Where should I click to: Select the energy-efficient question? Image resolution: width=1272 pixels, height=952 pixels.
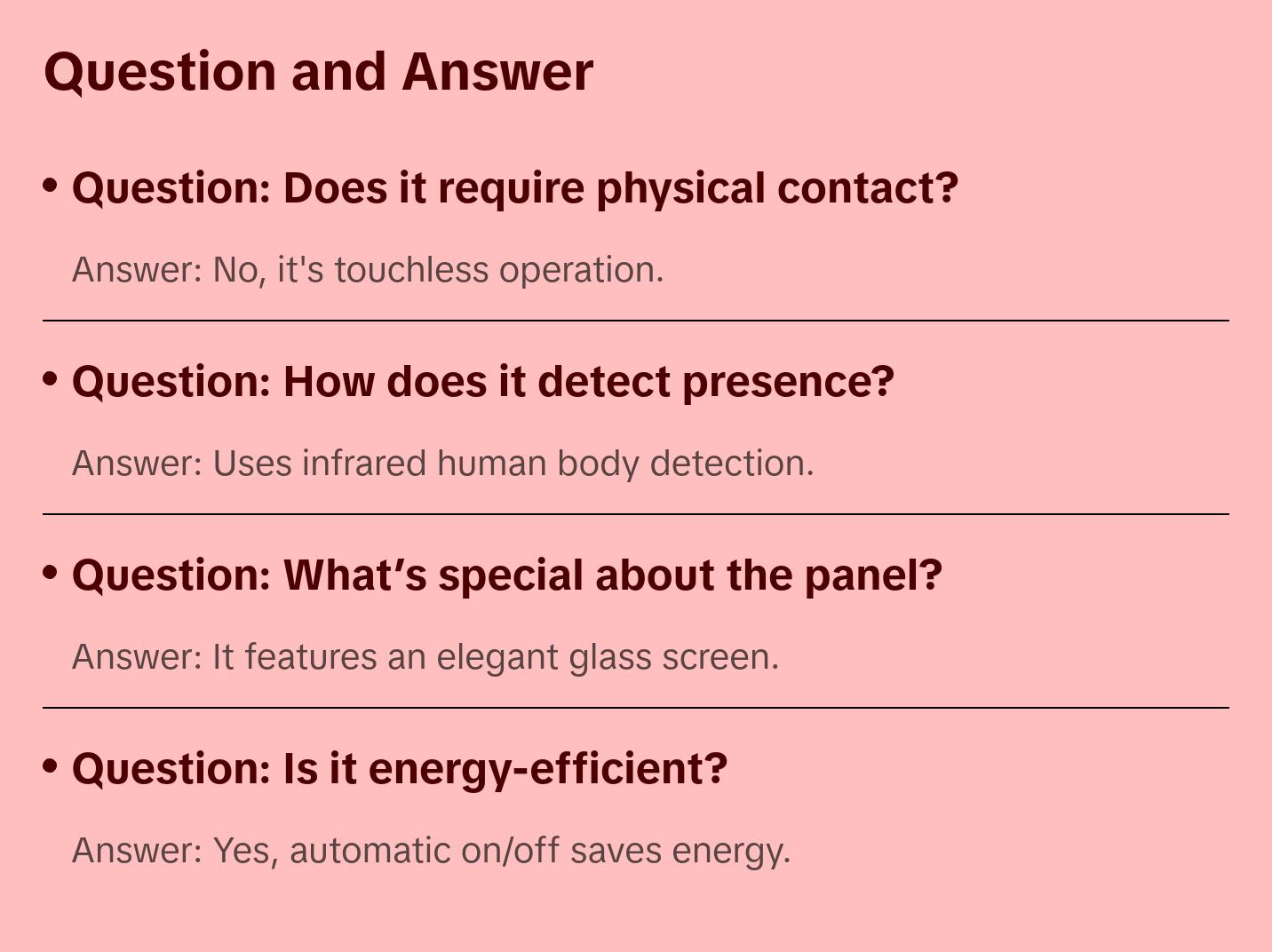click(x=400, y=769)
